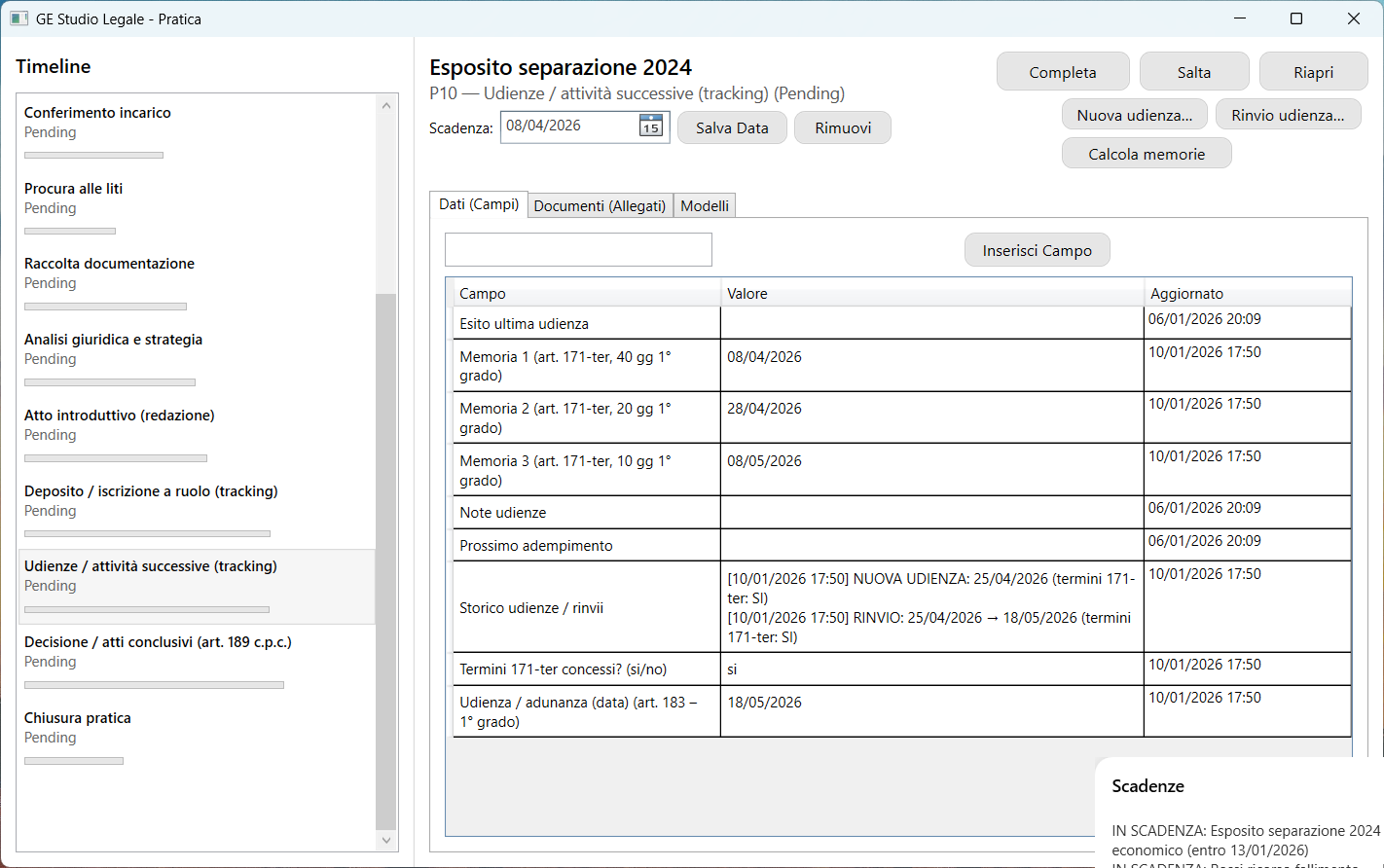
Task: Click the Salta button
Action: pyautogui.click(x=1194, y=72)
